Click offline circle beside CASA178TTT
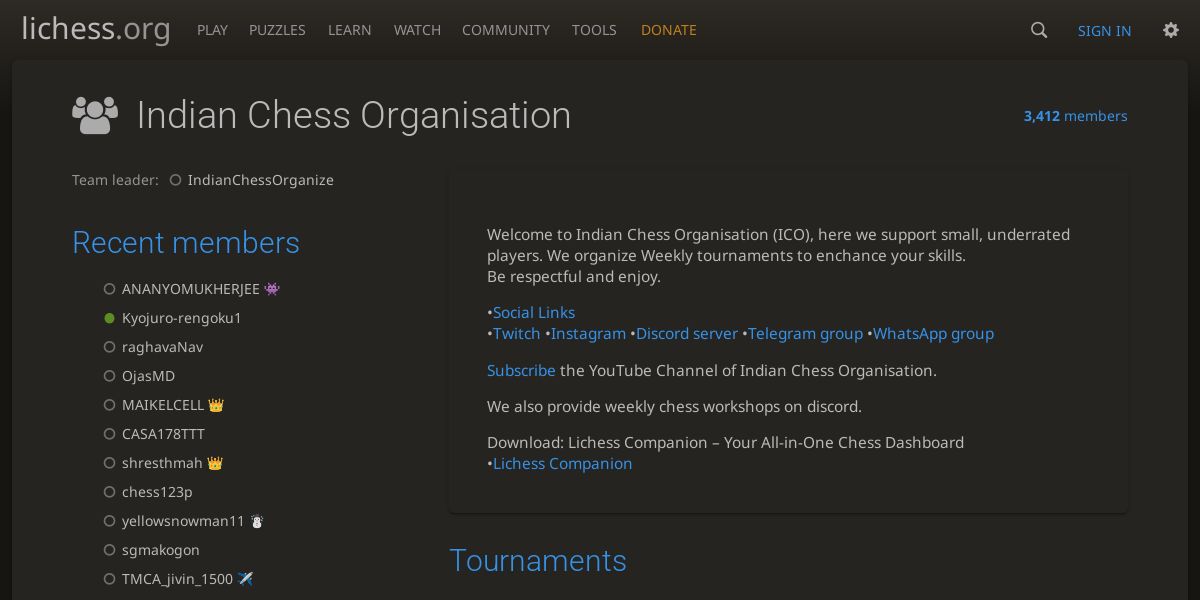Screen dimensions: 1200x600 (110, 434)
